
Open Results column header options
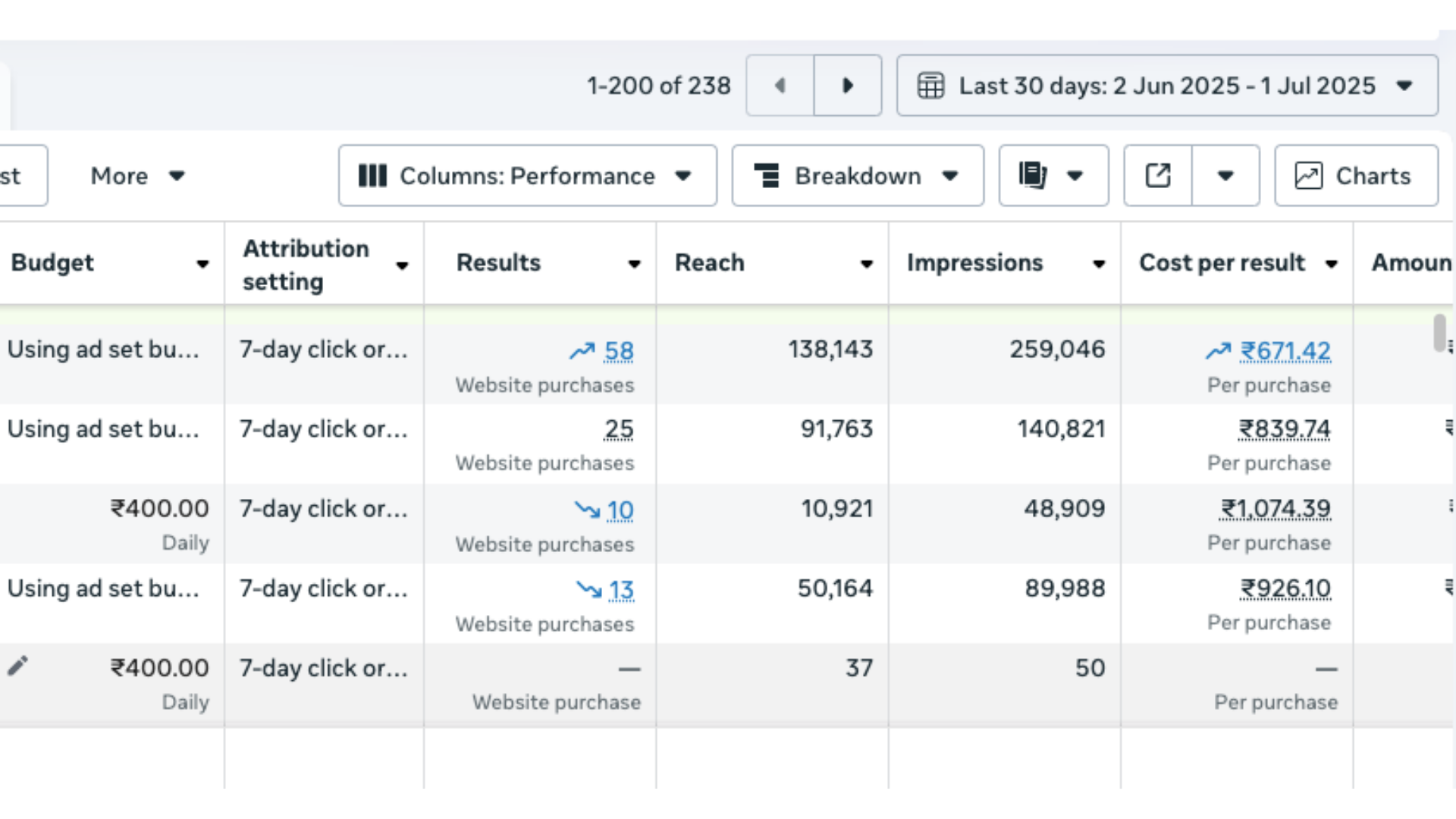click(634, 264)
